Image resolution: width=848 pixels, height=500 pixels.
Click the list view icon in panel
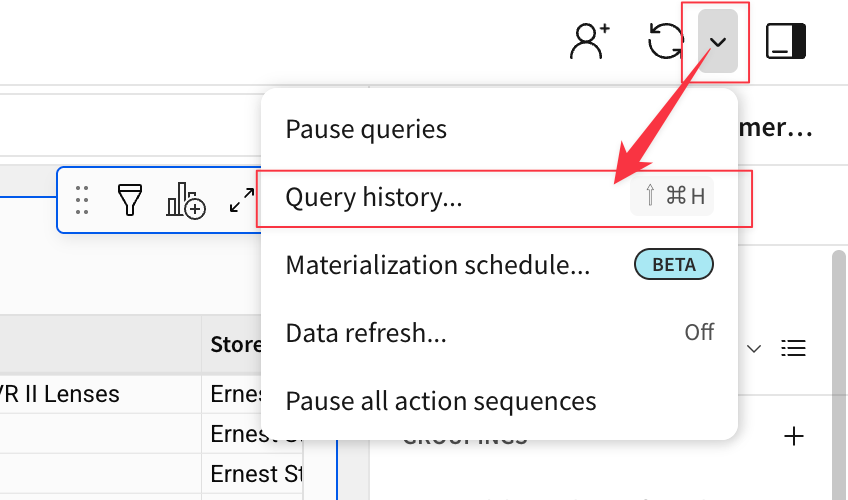click(794, 348)
